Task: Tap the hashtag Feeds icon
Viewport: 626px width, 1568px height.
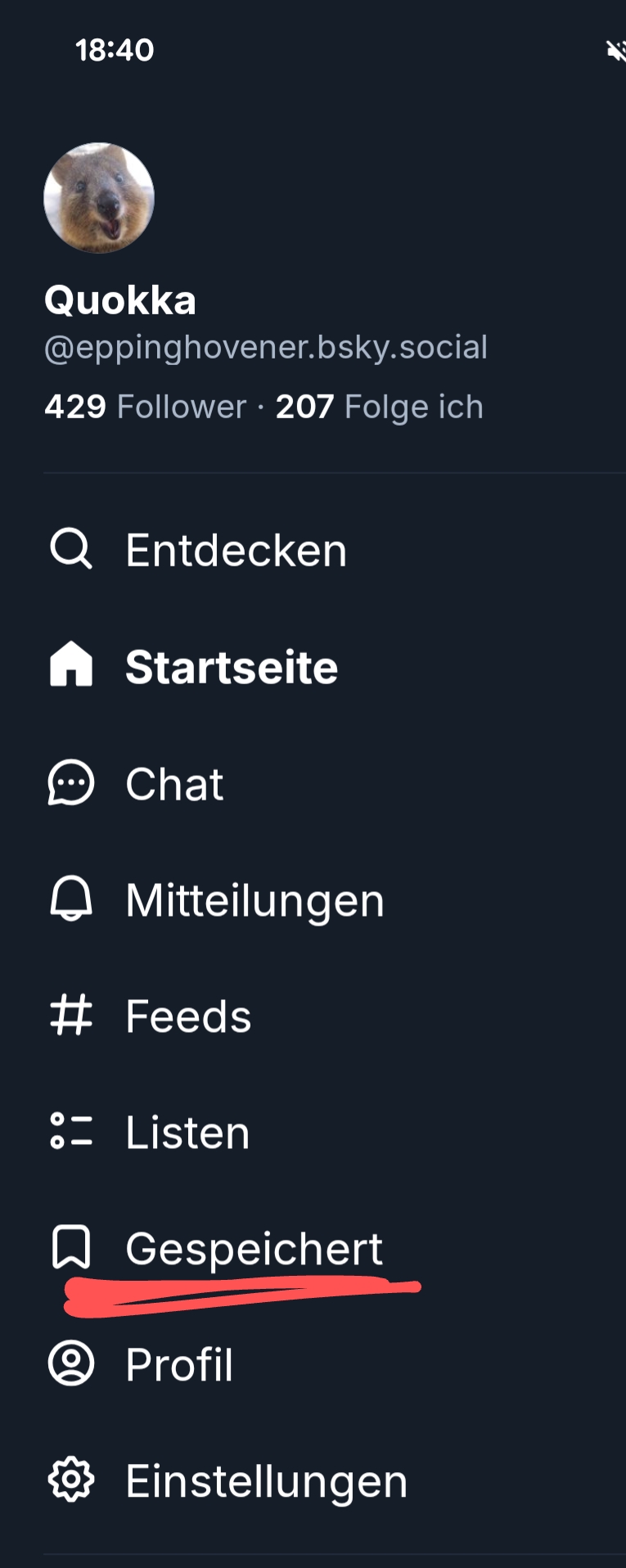Action: pyautogui.click(x=71, y=1016)
